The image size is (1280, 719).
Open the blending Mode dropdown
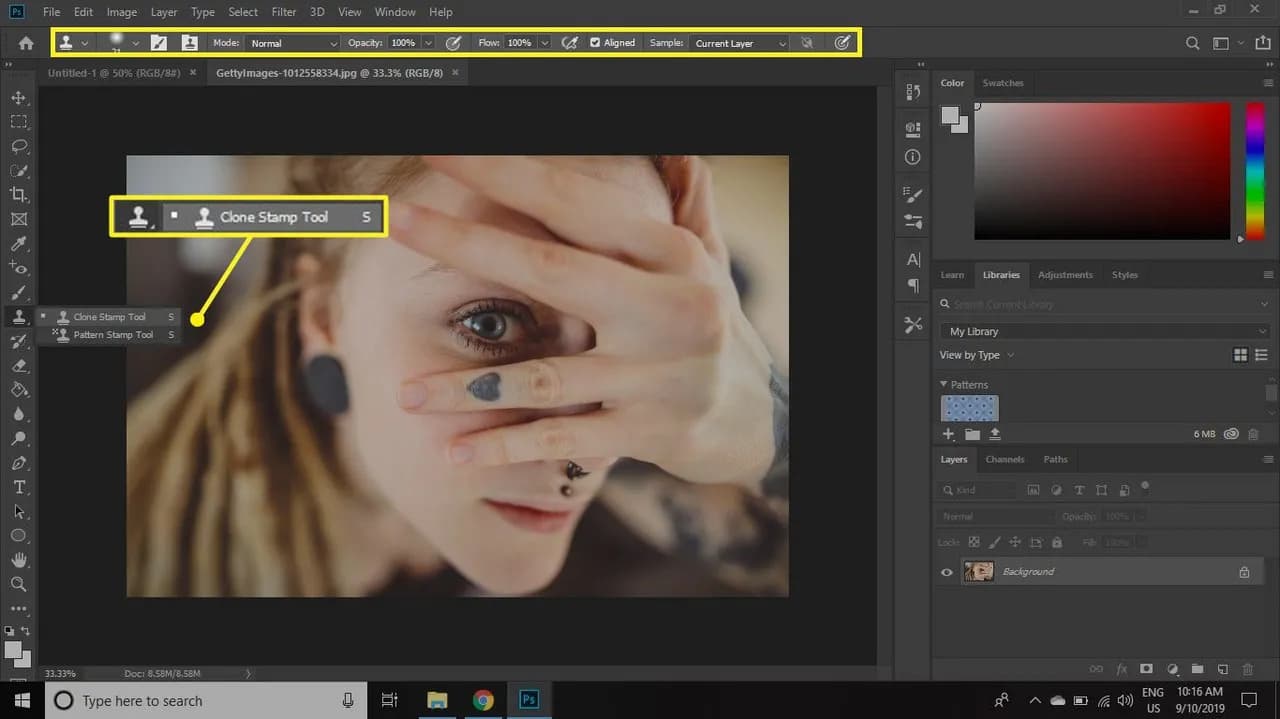coord(291,42)
